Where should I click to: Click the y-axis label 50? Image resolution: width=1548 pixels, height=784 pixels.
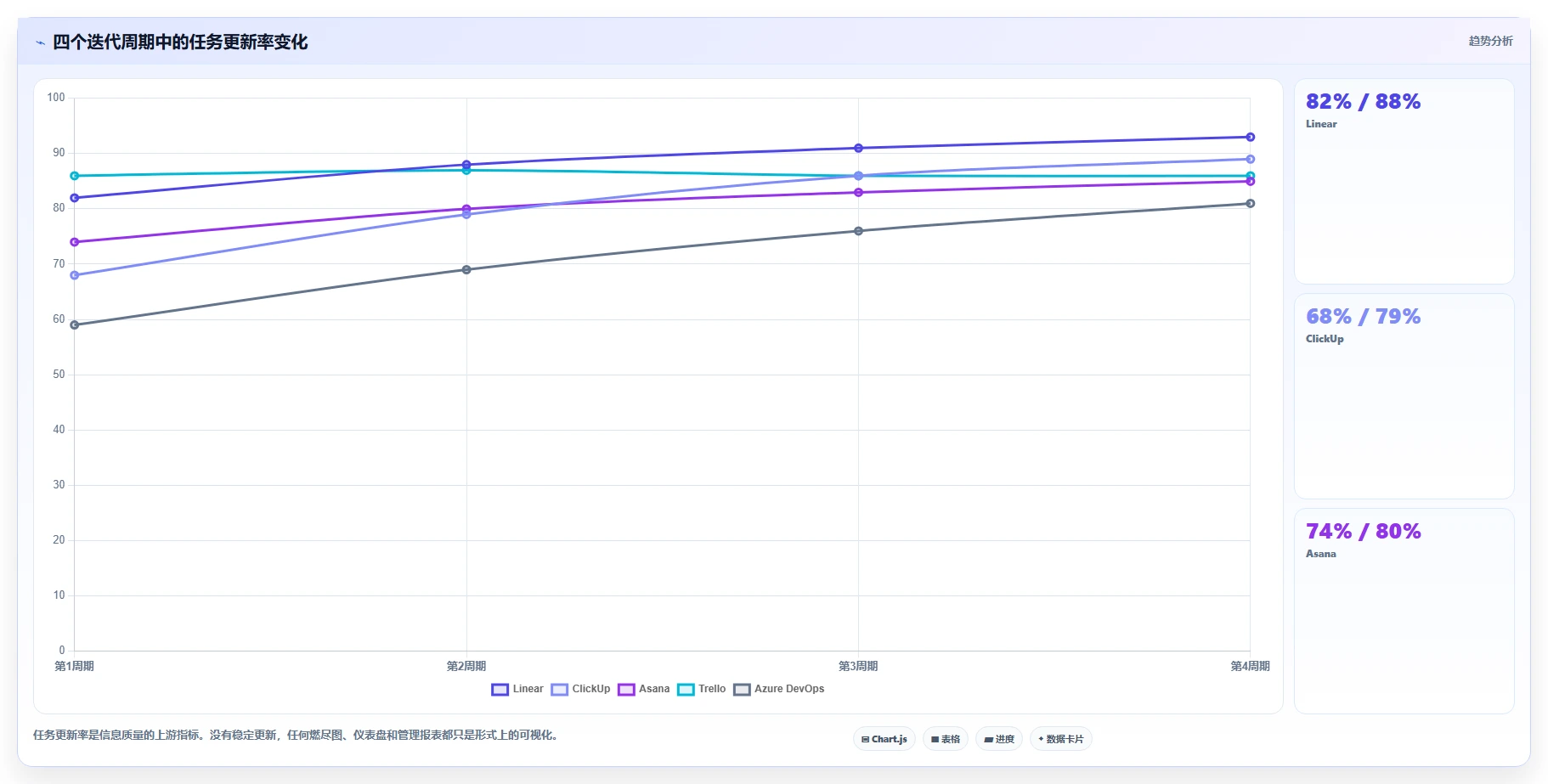click(x=59, y=375)
